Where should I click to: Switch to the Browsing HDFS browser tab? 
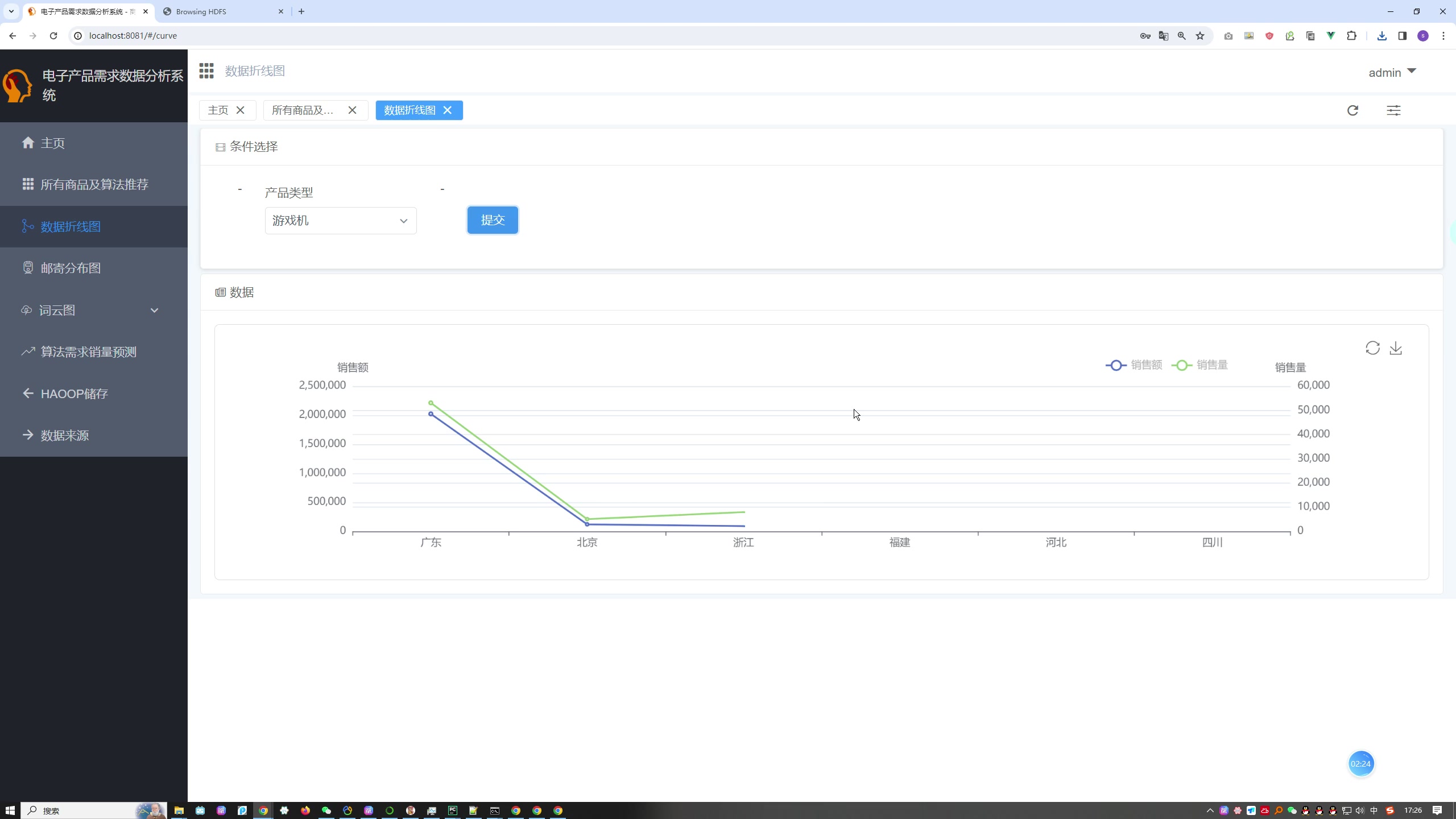[223, 11]
